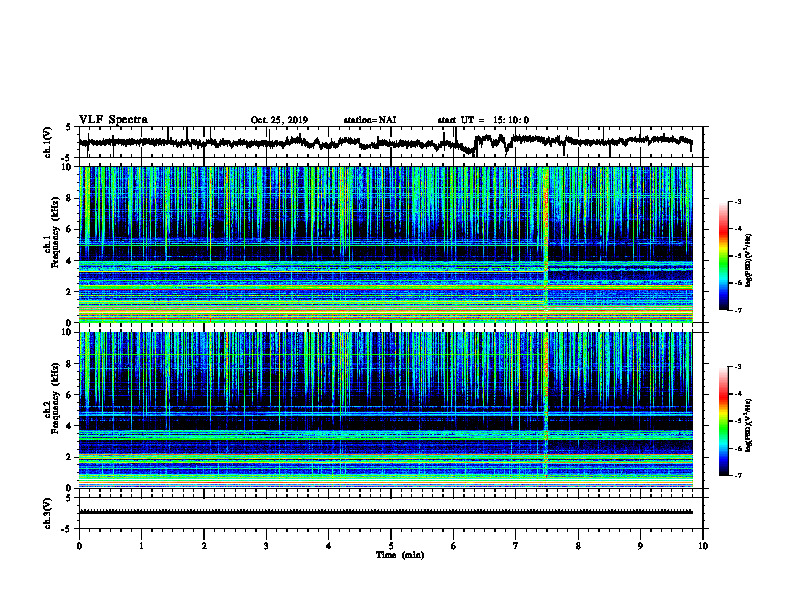Click the time axis tick label "10"
This screenshot has width=792, height=612.
pos(703,546)
